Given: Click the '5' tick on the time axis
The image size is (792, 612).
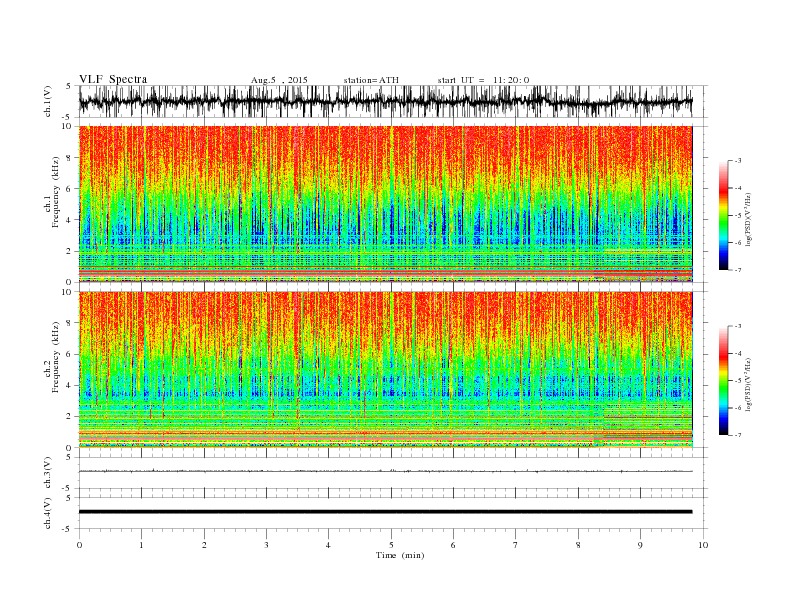Looking at the screenshot, I should 391,545.
